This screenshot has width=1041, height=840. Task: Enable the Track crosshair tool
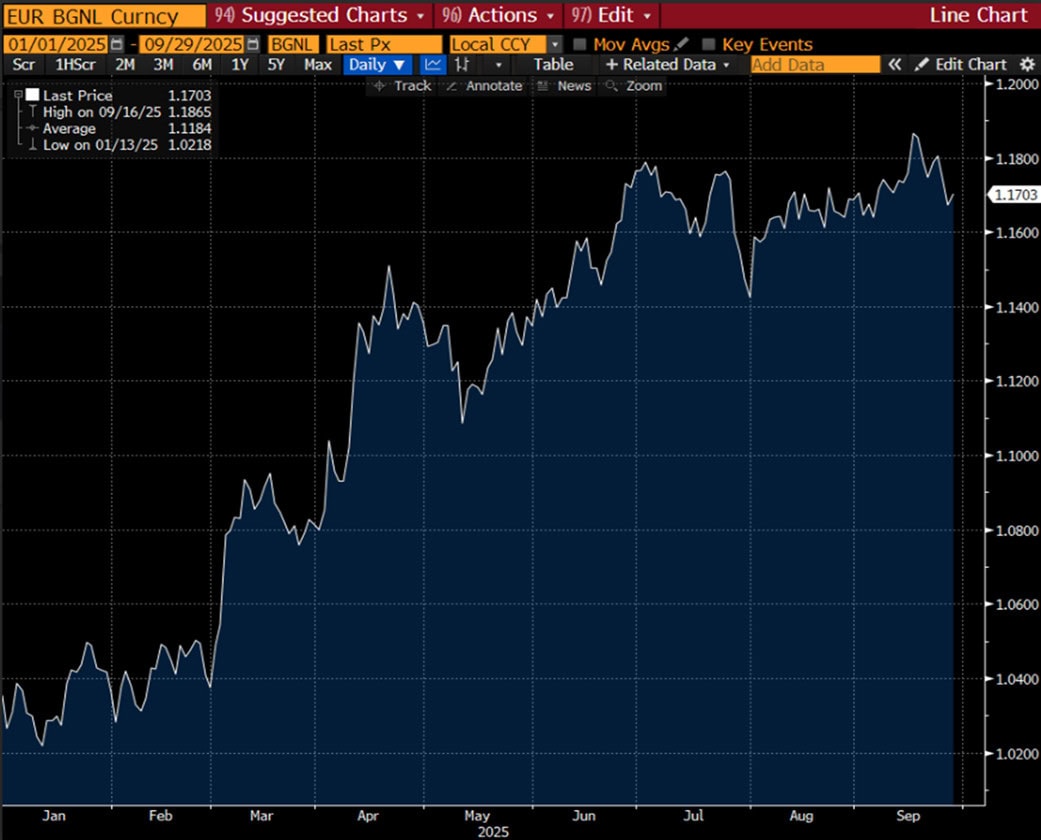click(401, 86)
